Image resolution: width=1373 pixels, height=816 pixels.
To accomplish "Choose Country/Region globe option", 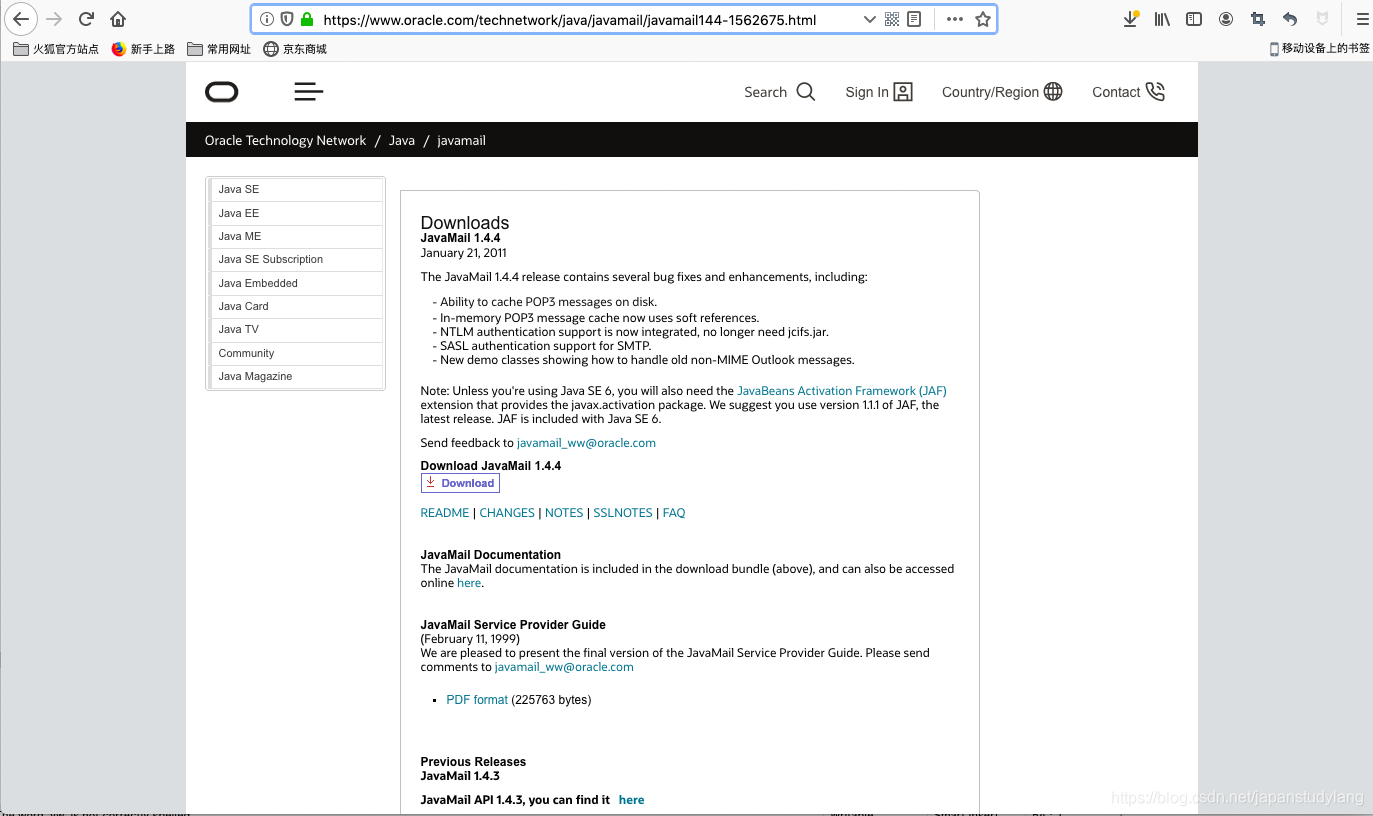I will point(1002,92).
